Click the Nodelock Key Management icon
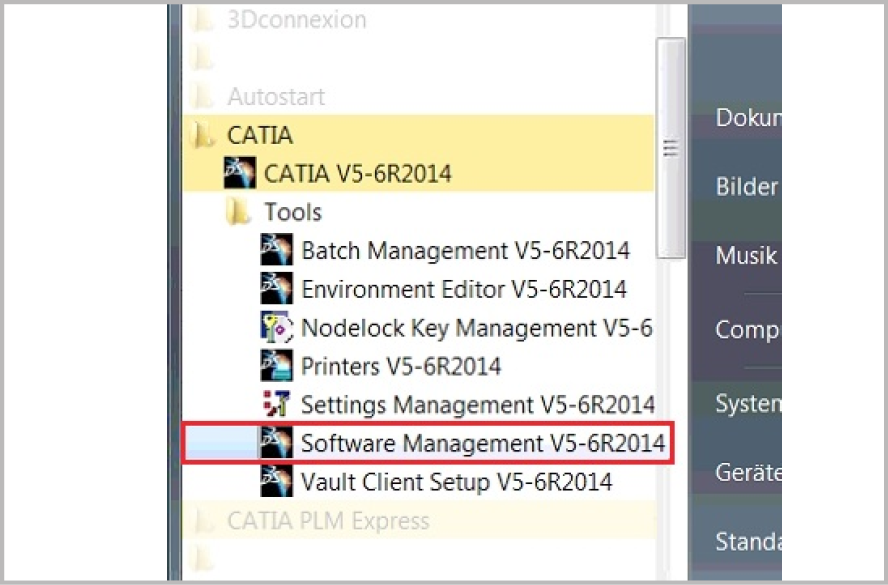 tap(276, 327)
